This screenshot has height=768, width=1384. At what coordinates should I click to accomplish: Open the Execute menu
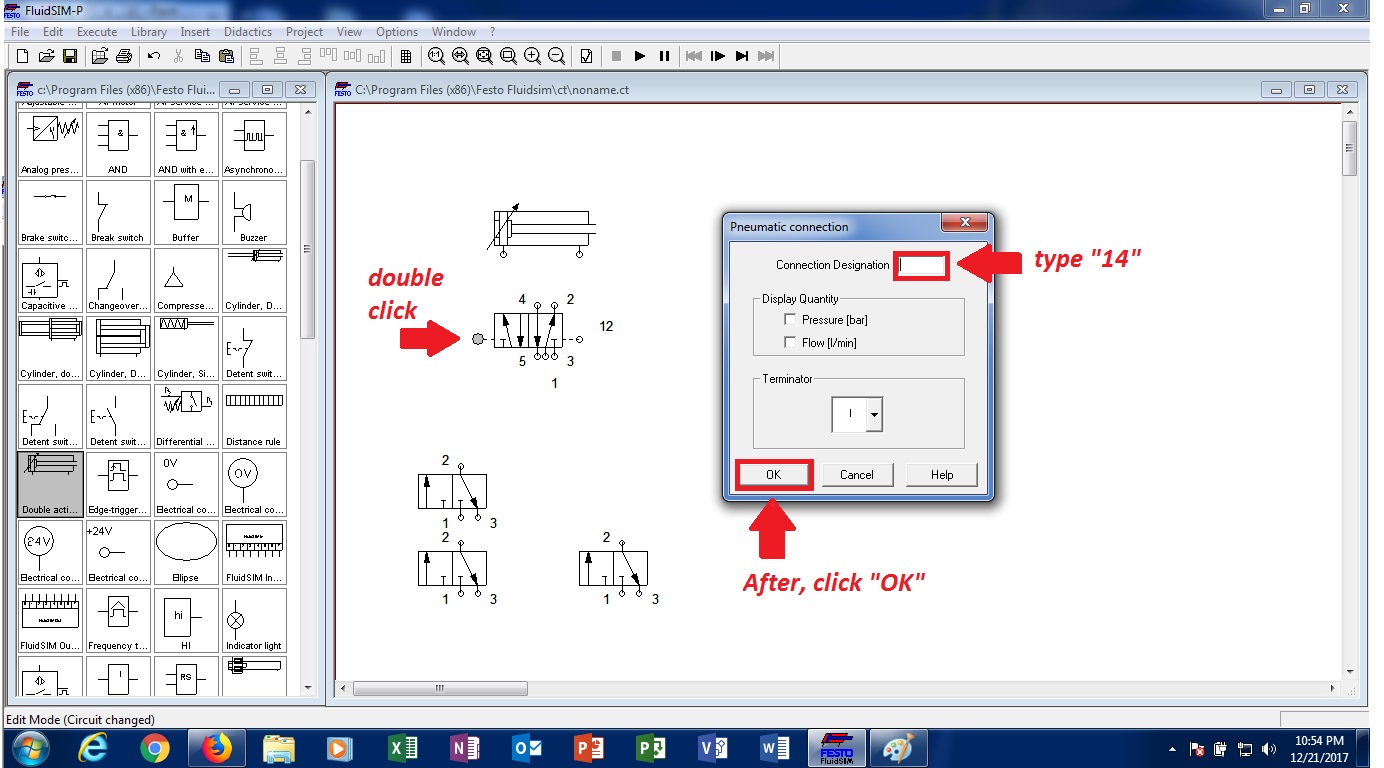(97, 32)
